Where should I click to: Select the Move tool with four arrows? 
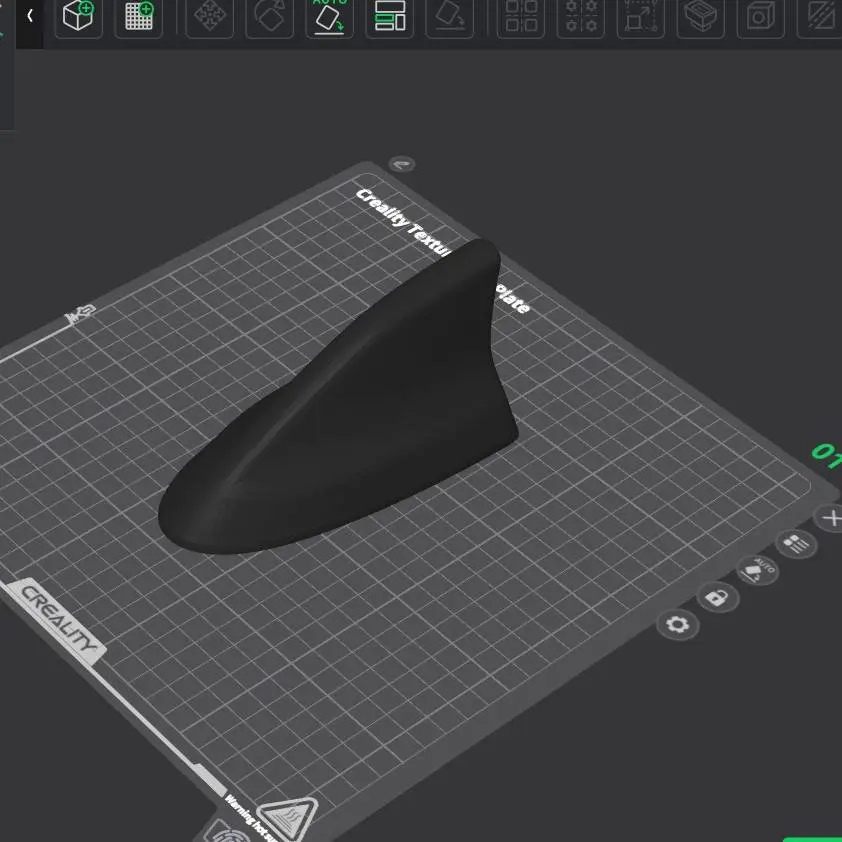[209, 16]
